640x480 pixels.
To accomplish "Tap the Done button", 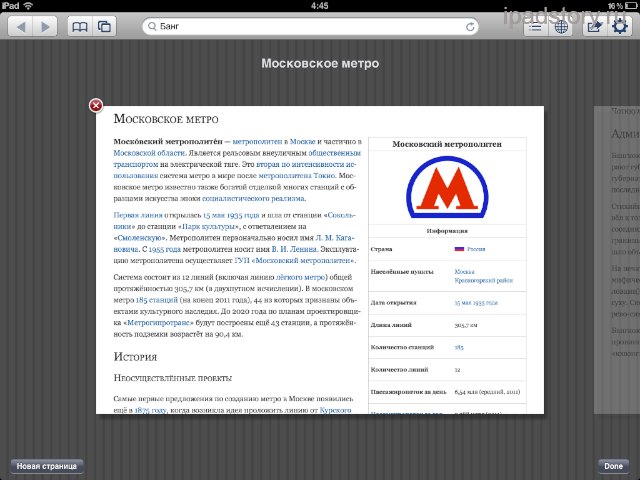I will click(613, 466).
